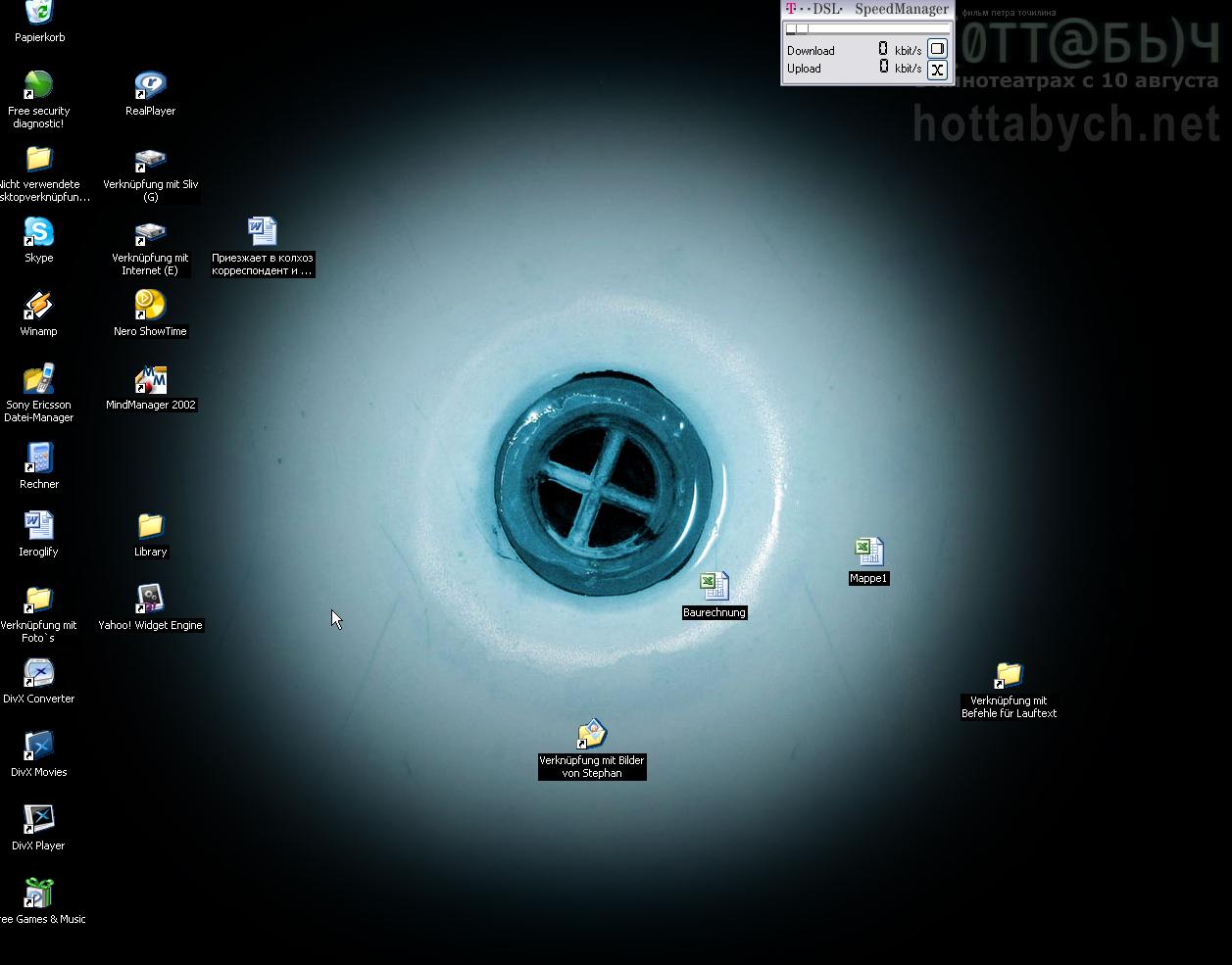Open Verknüpfung mit Bilder von Stephan

coord(591,735)
